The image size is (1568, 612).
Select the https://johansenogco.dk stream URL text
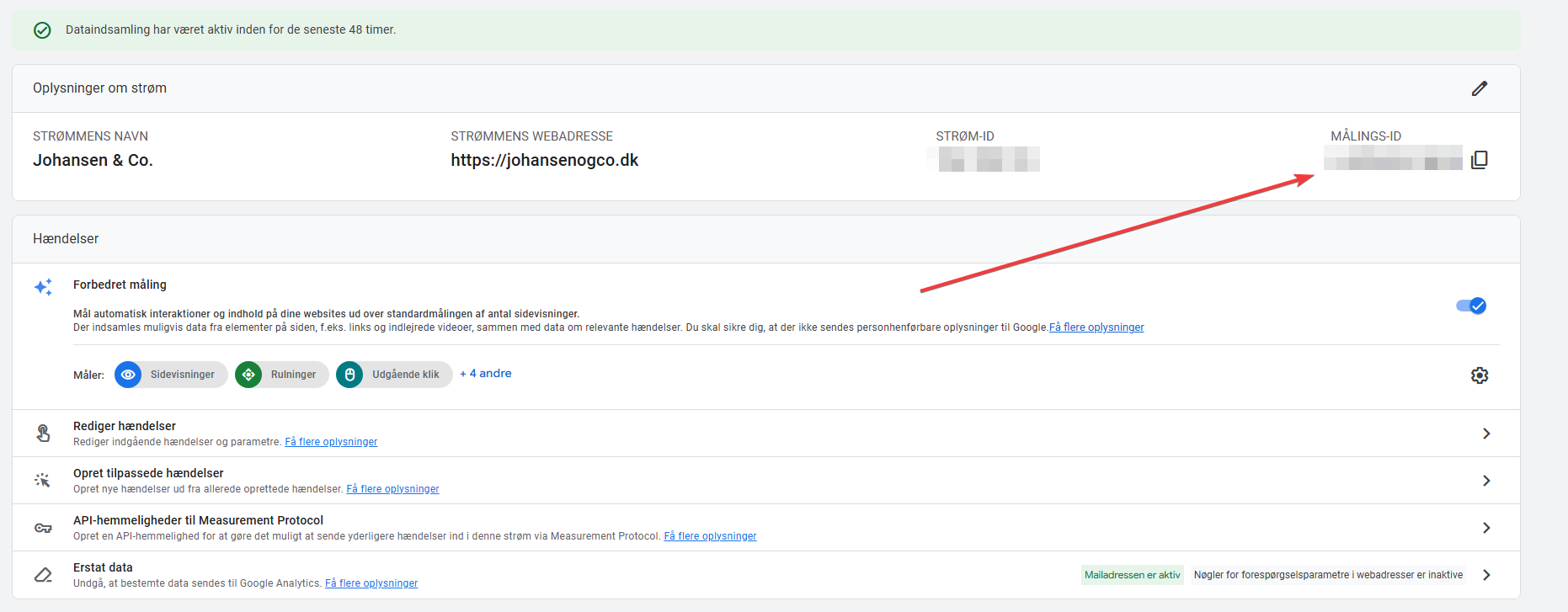pyautogui.click(x=544, y=160)
